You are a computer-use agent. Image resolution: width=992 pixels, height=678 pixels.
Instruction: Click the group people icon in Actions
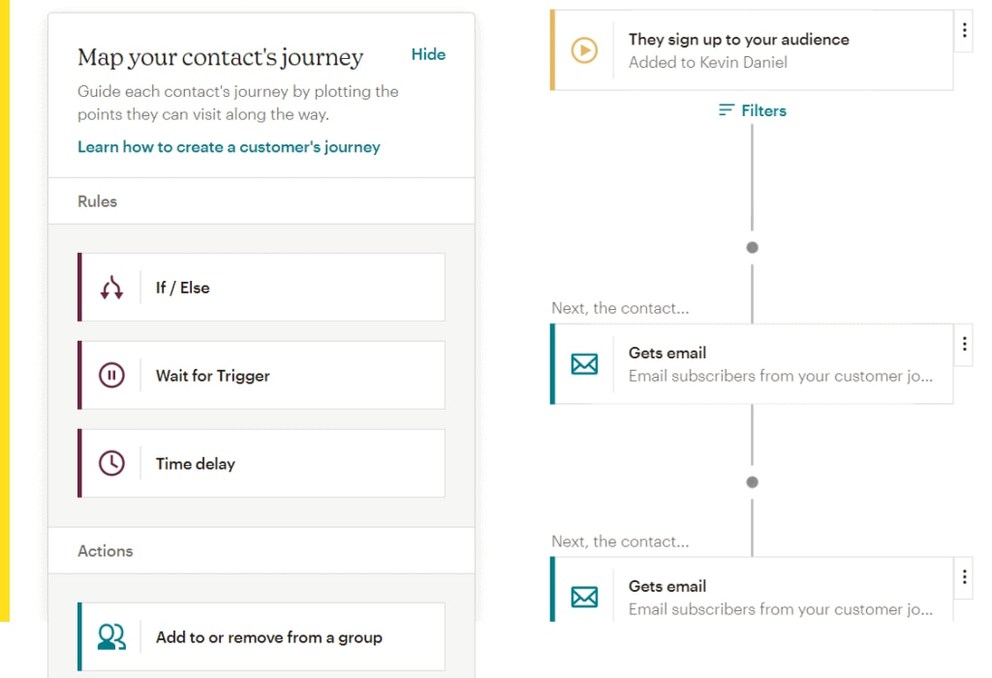click(111, 637)
